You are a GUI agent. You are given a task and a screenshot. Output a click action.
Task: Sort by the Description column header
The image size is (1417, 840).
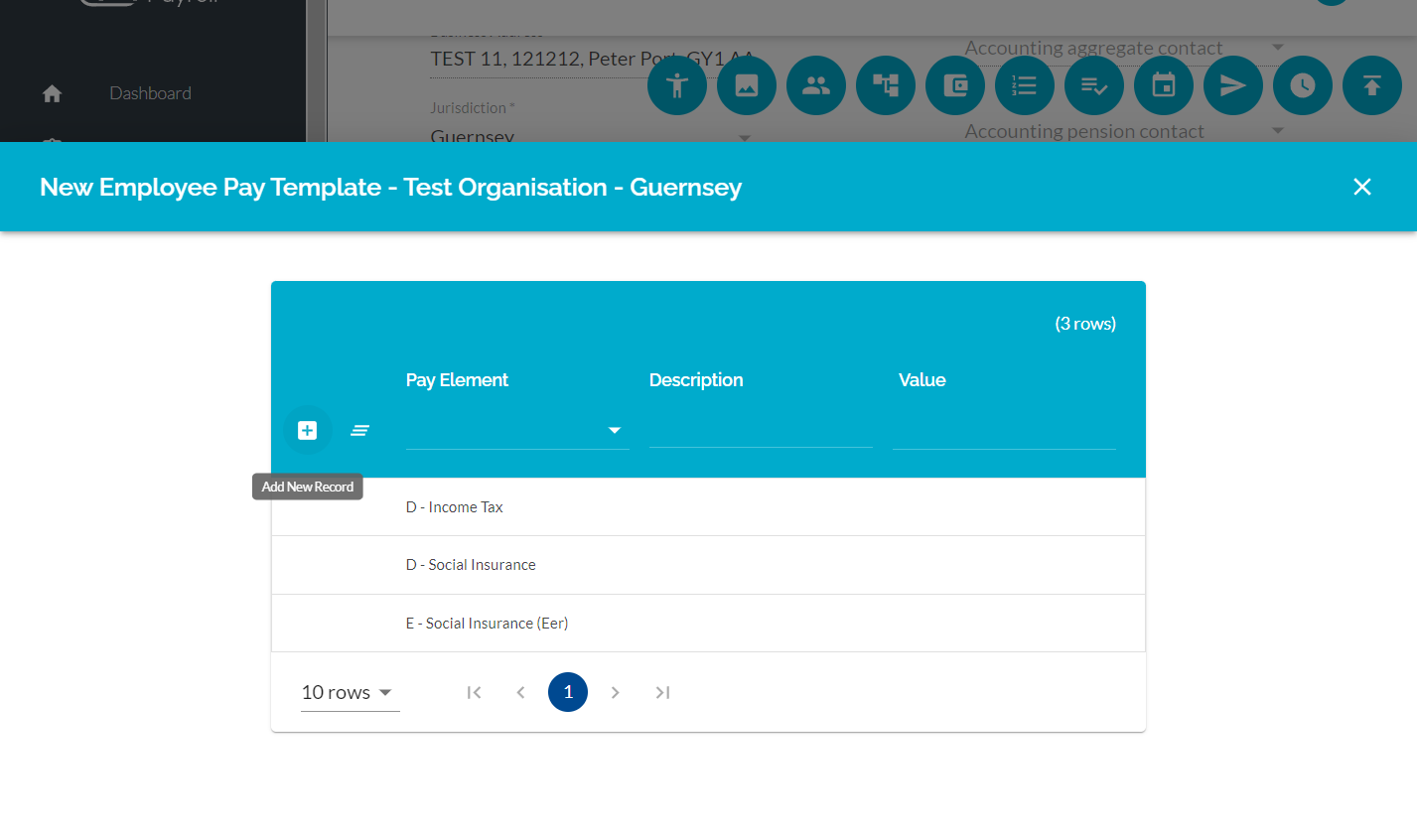pyautogui.click(x=696, y=380)
